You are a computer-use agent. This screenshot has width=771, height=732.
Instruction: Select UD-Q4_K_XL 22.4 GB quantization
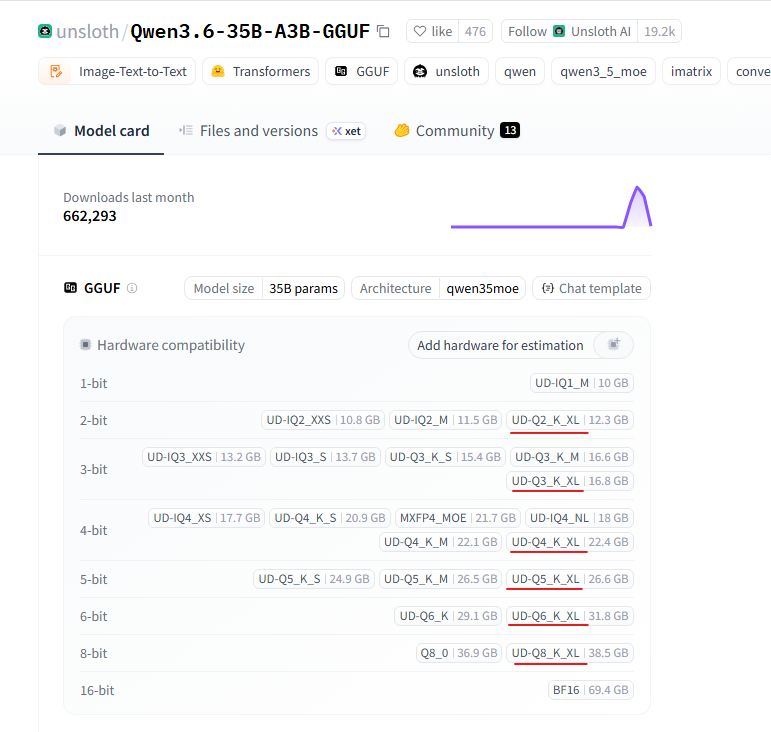click(x=570, y=542)
